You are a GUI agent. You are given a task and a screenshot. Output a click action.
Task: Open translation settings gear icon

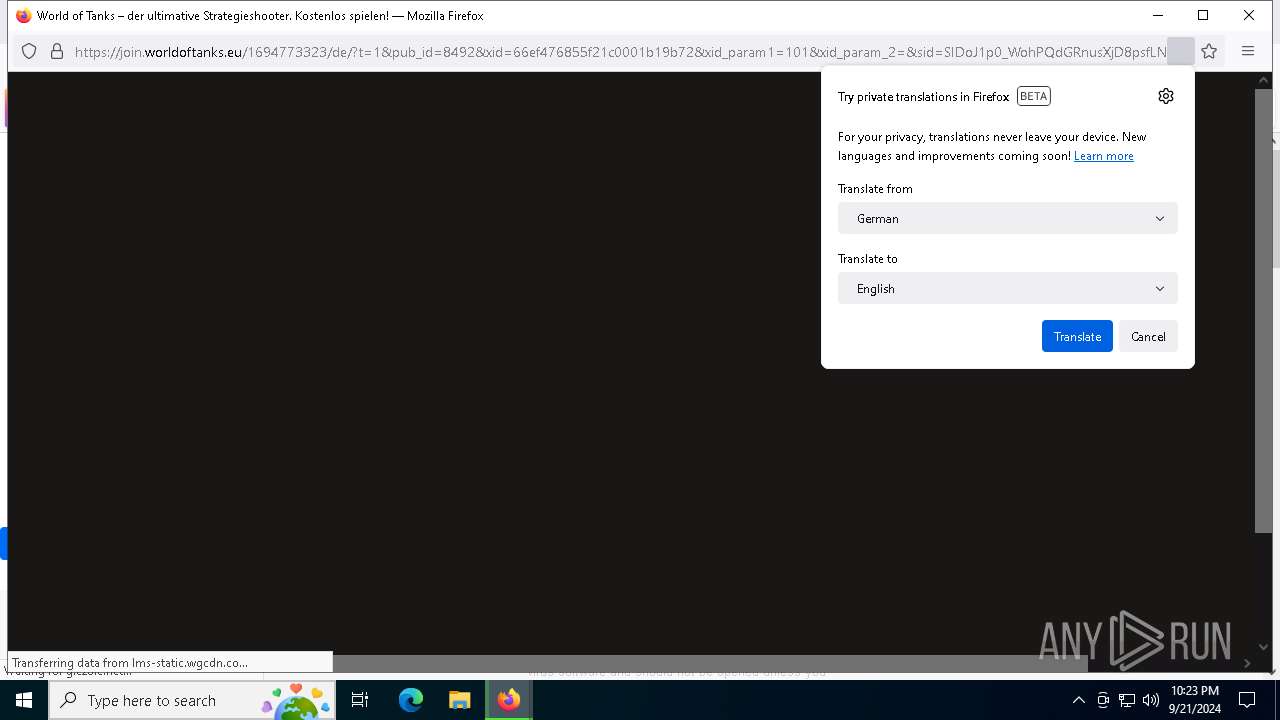1165,96
